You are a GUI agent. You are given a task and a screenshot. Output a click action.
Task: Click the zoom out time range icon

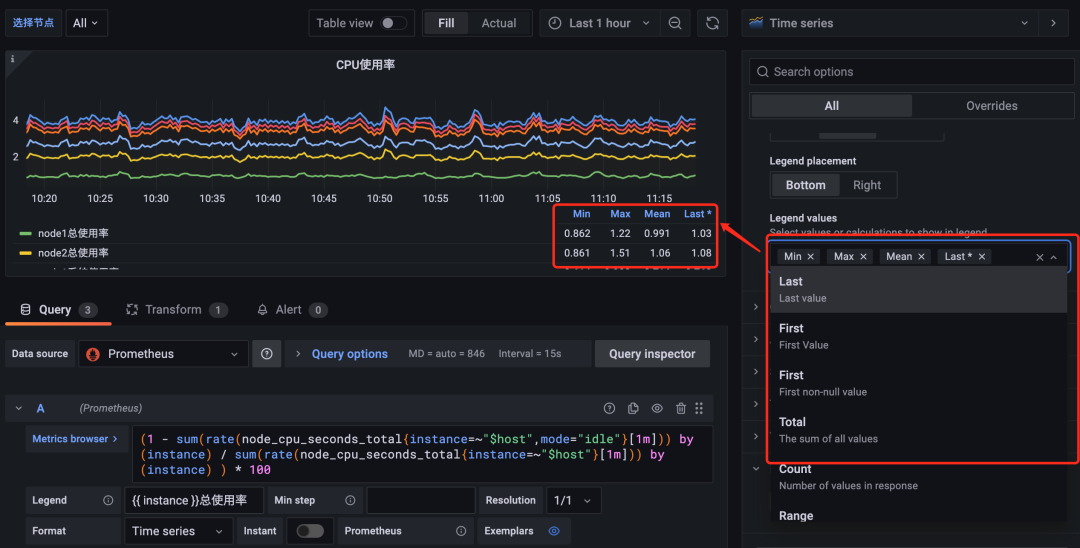[675, 23]
